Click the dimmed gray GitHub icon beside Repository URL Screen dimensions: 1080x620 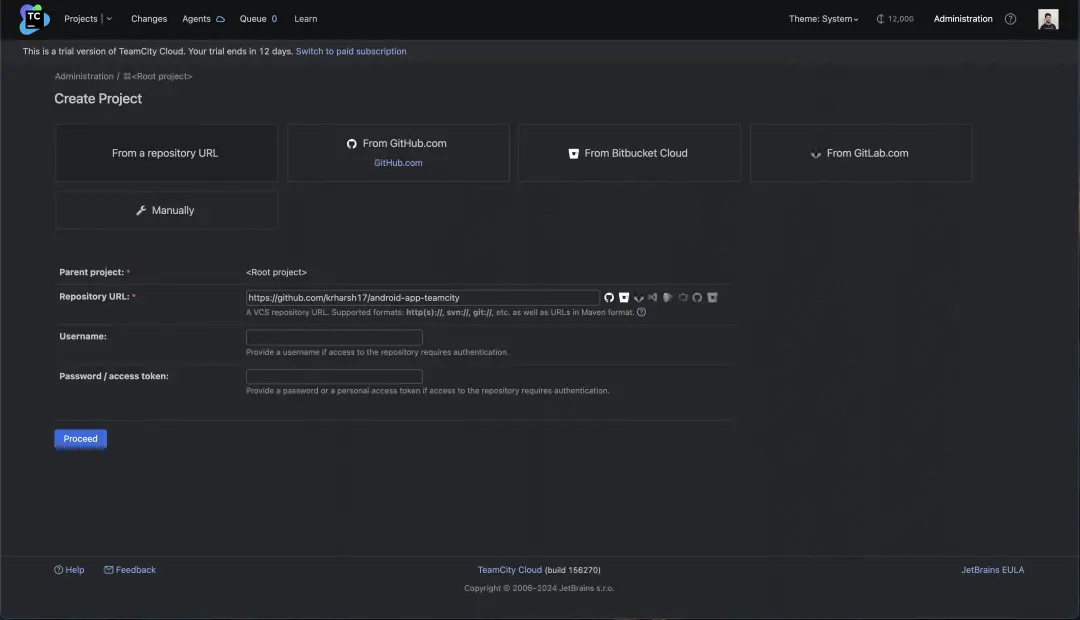(x=697, y=298)
